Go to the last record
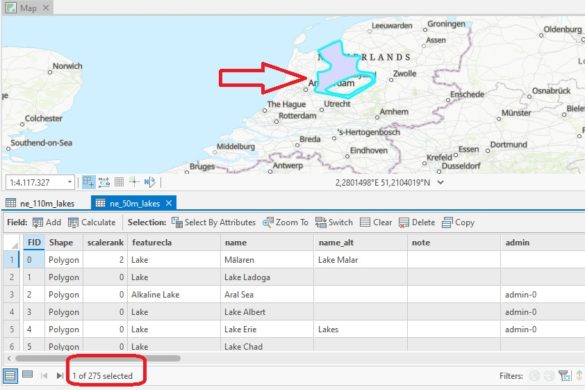585x390 pixels. click(59, 375)
